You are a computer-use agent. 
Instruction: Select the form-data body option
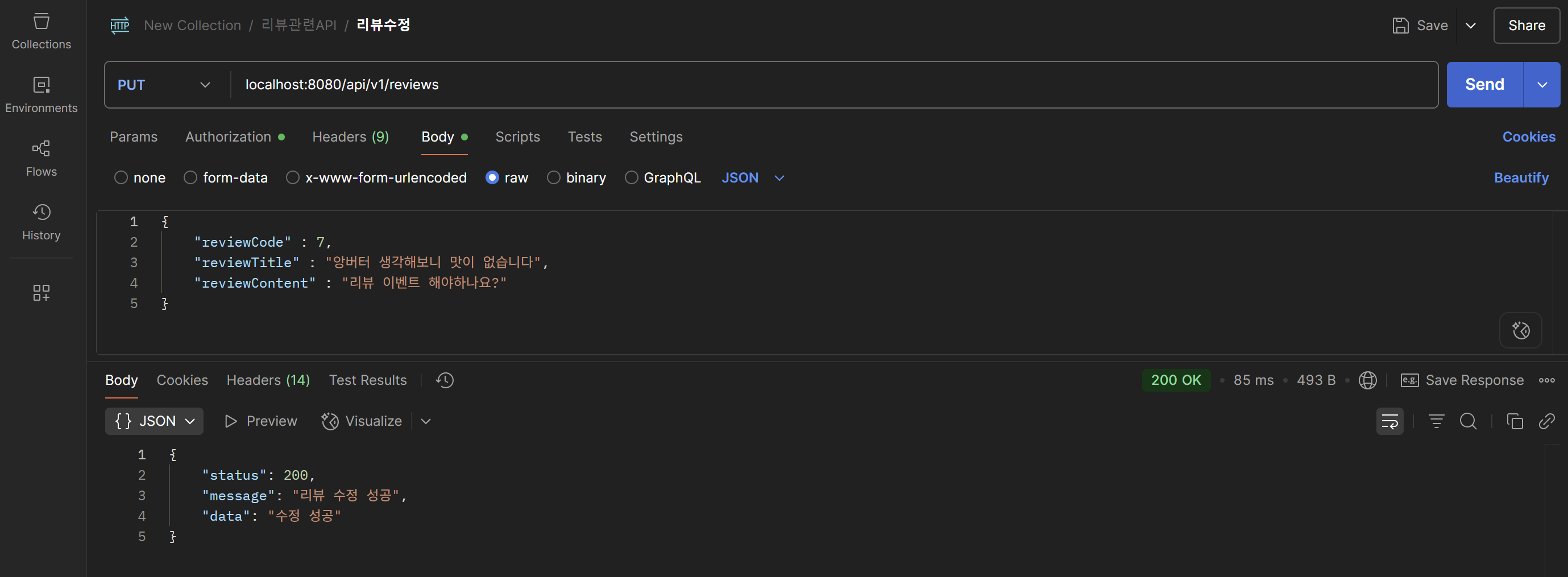[x=190, y=178]
